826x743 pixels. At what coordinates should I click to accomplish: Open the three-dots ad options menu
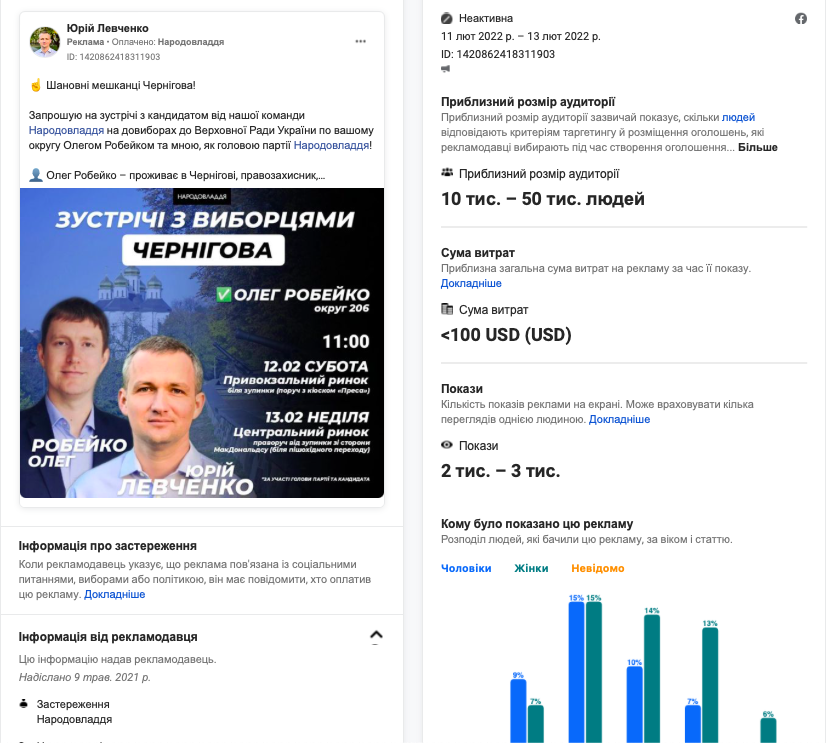click(360, 41)
